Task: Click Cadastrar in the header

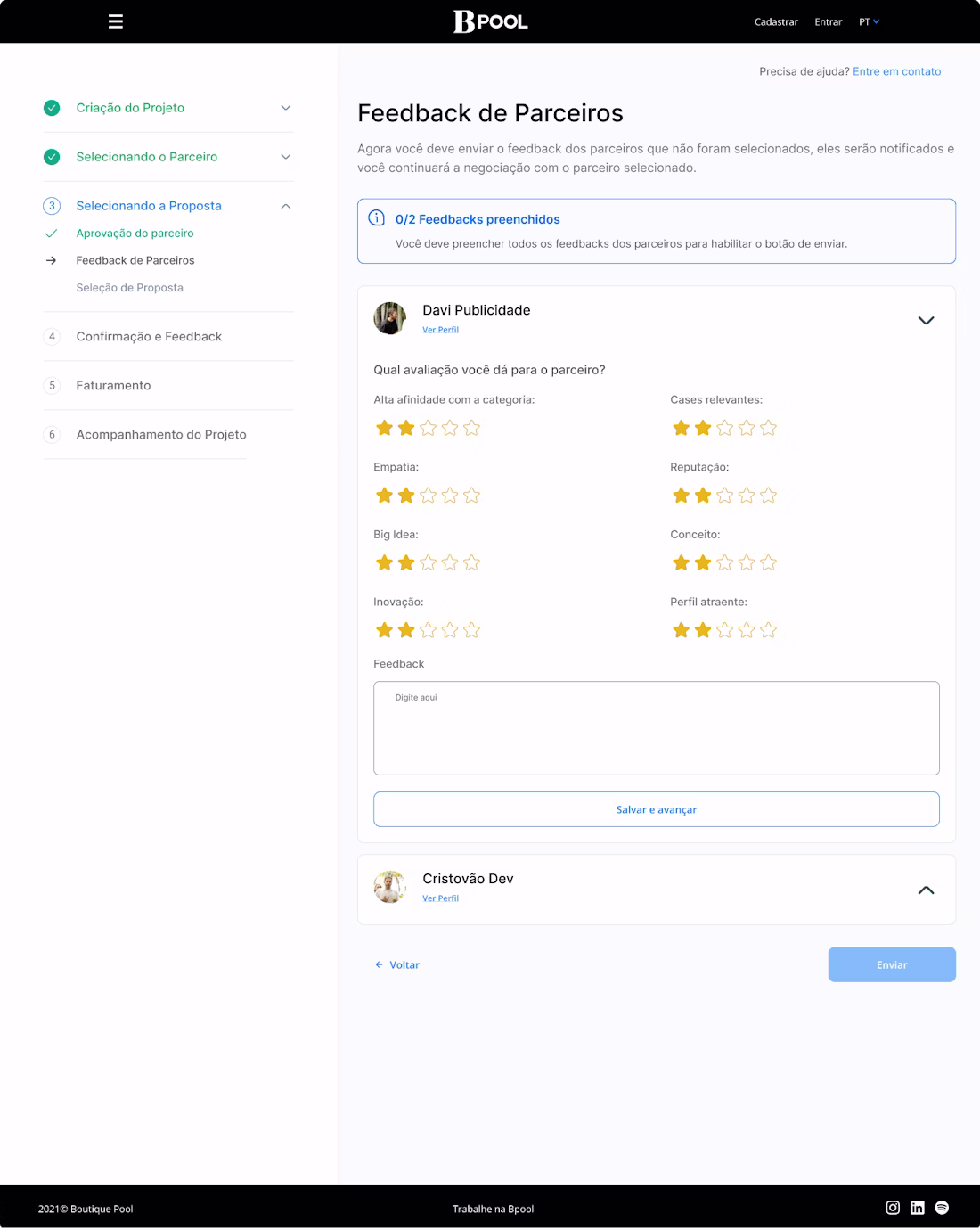Action: (776, 21)
